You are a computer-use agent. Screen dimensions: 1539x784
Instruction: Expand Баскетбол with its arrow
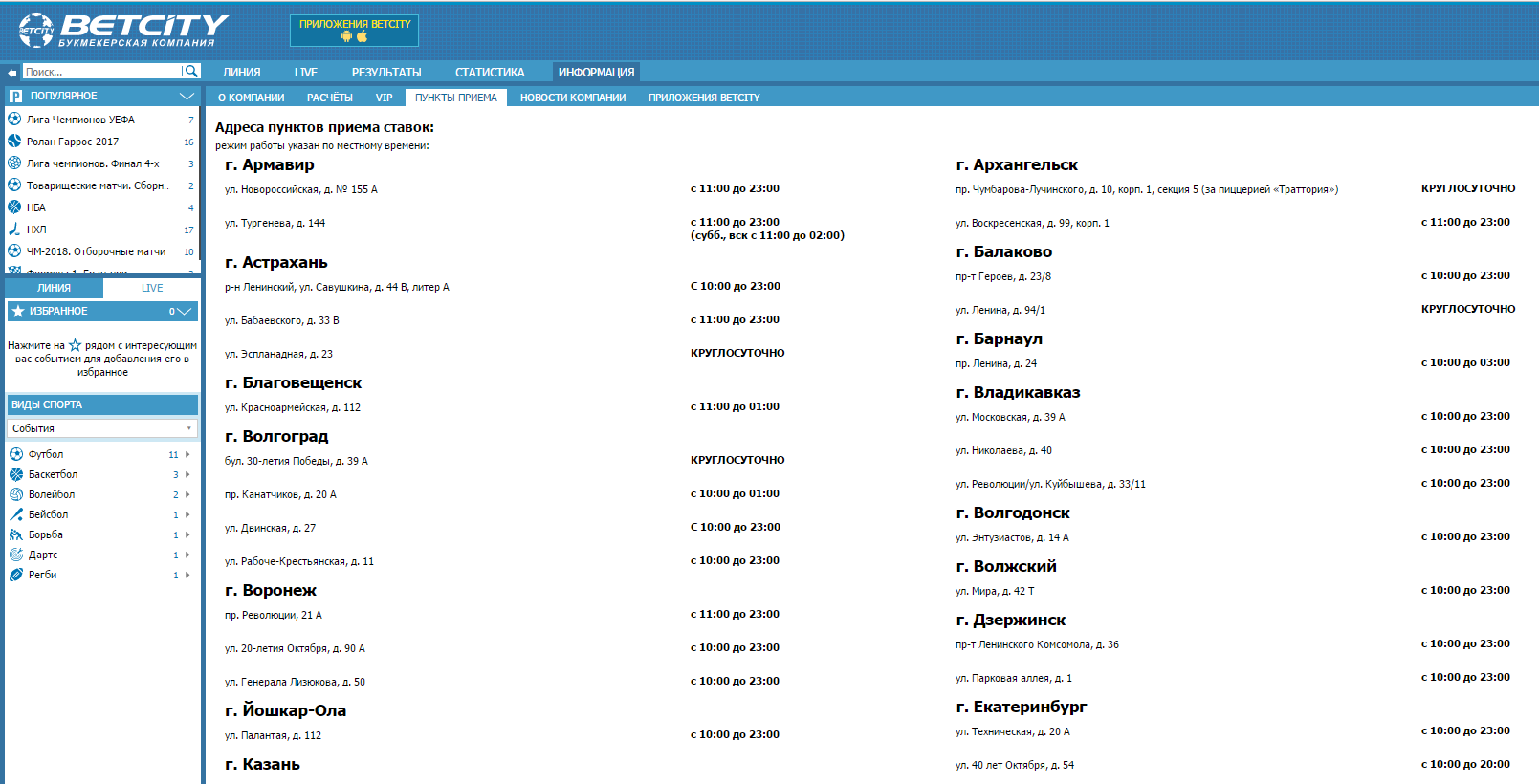187,474
